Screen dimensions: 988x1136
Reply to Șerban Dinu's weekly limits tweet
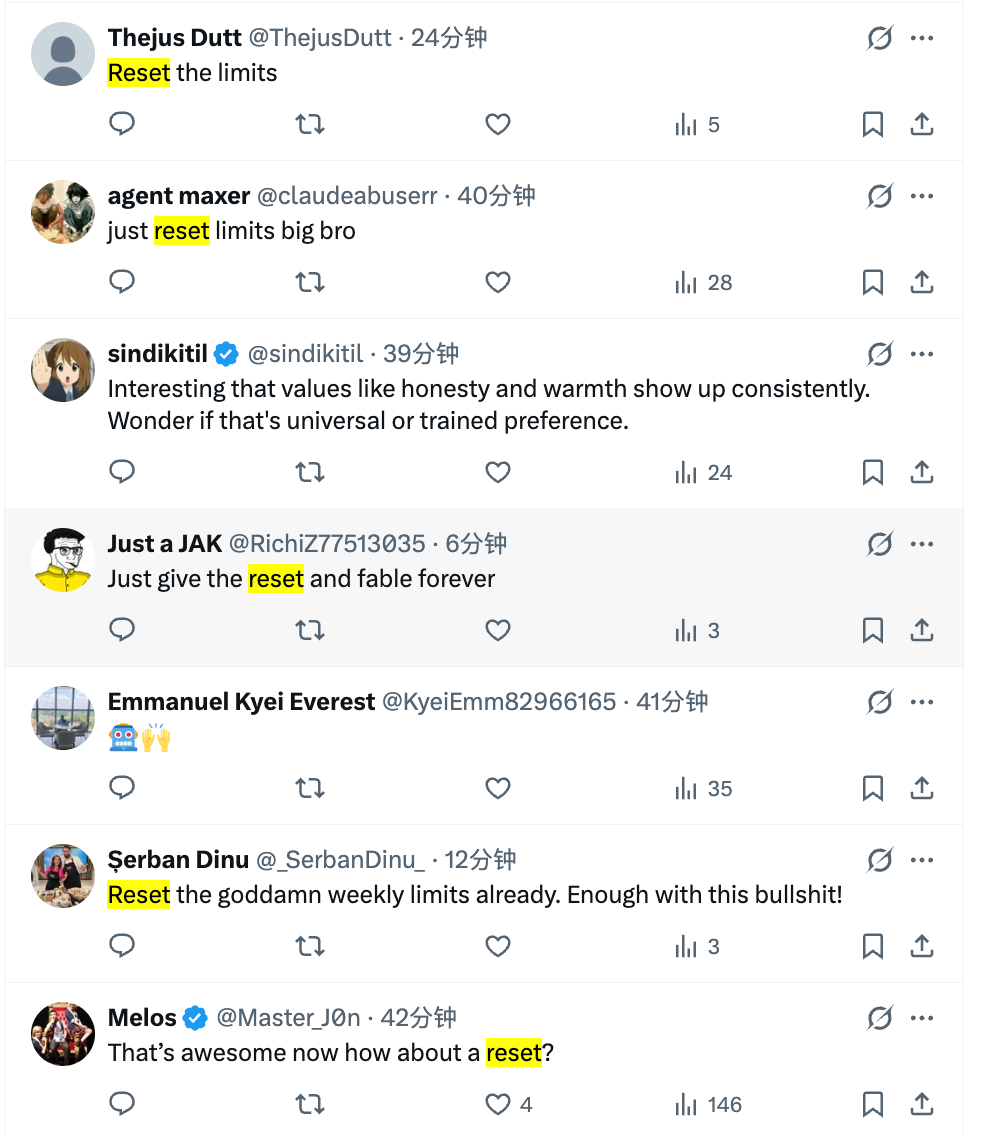tap(122, 946)
